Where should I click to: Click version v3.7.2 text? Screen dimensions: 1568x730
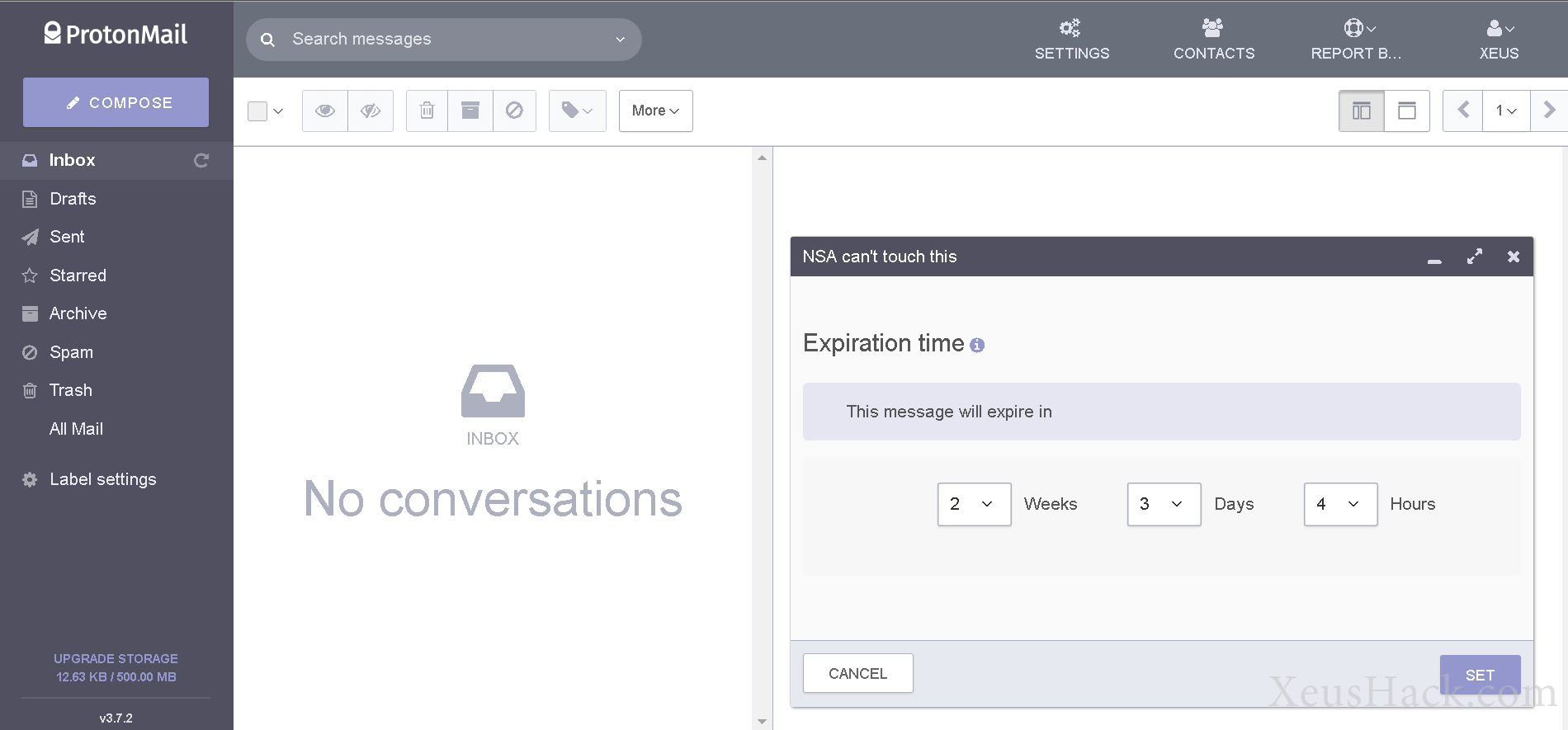[x=116, y=718]
